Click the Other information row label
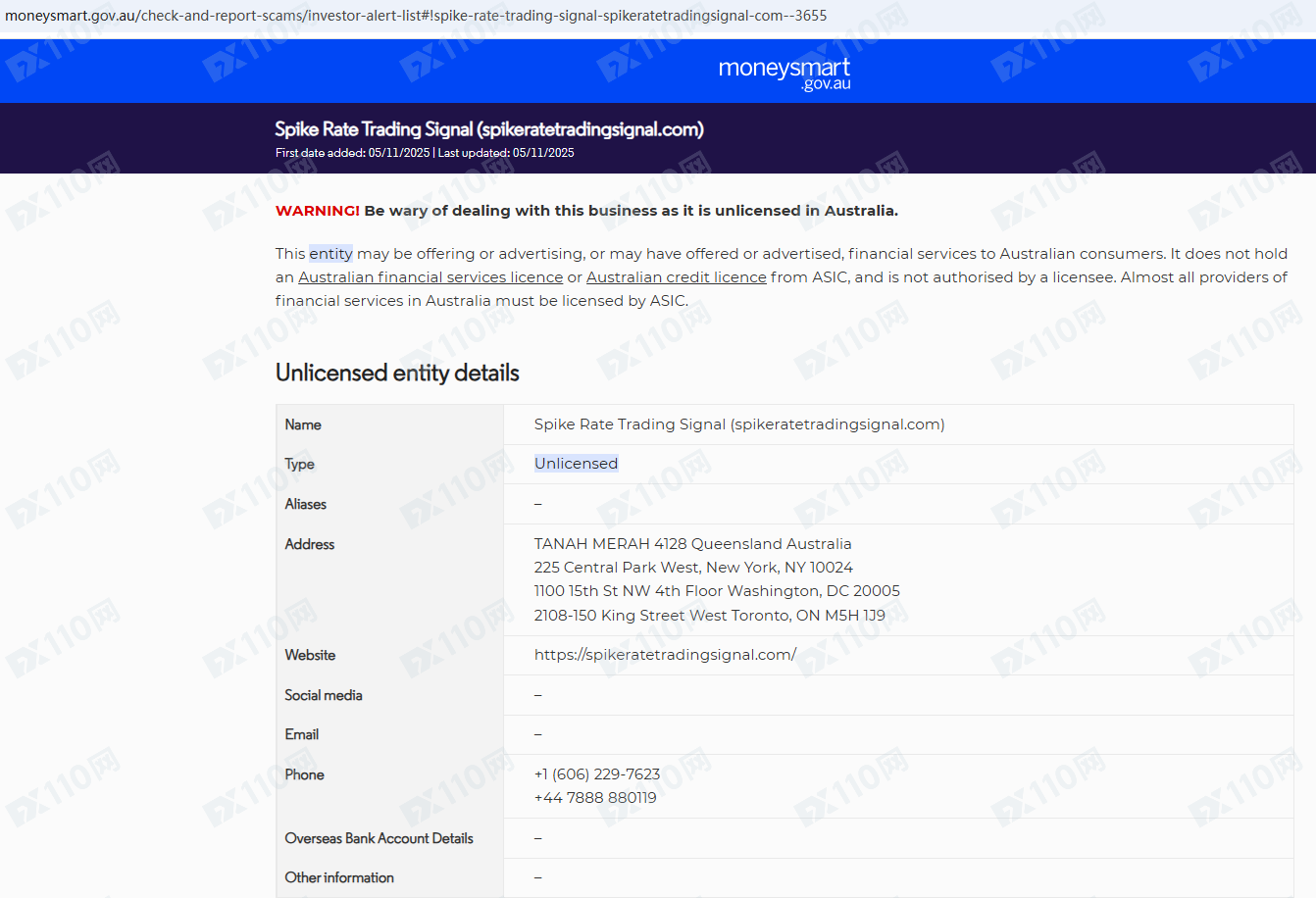The image size is (1316, 898). pos(339,877)
